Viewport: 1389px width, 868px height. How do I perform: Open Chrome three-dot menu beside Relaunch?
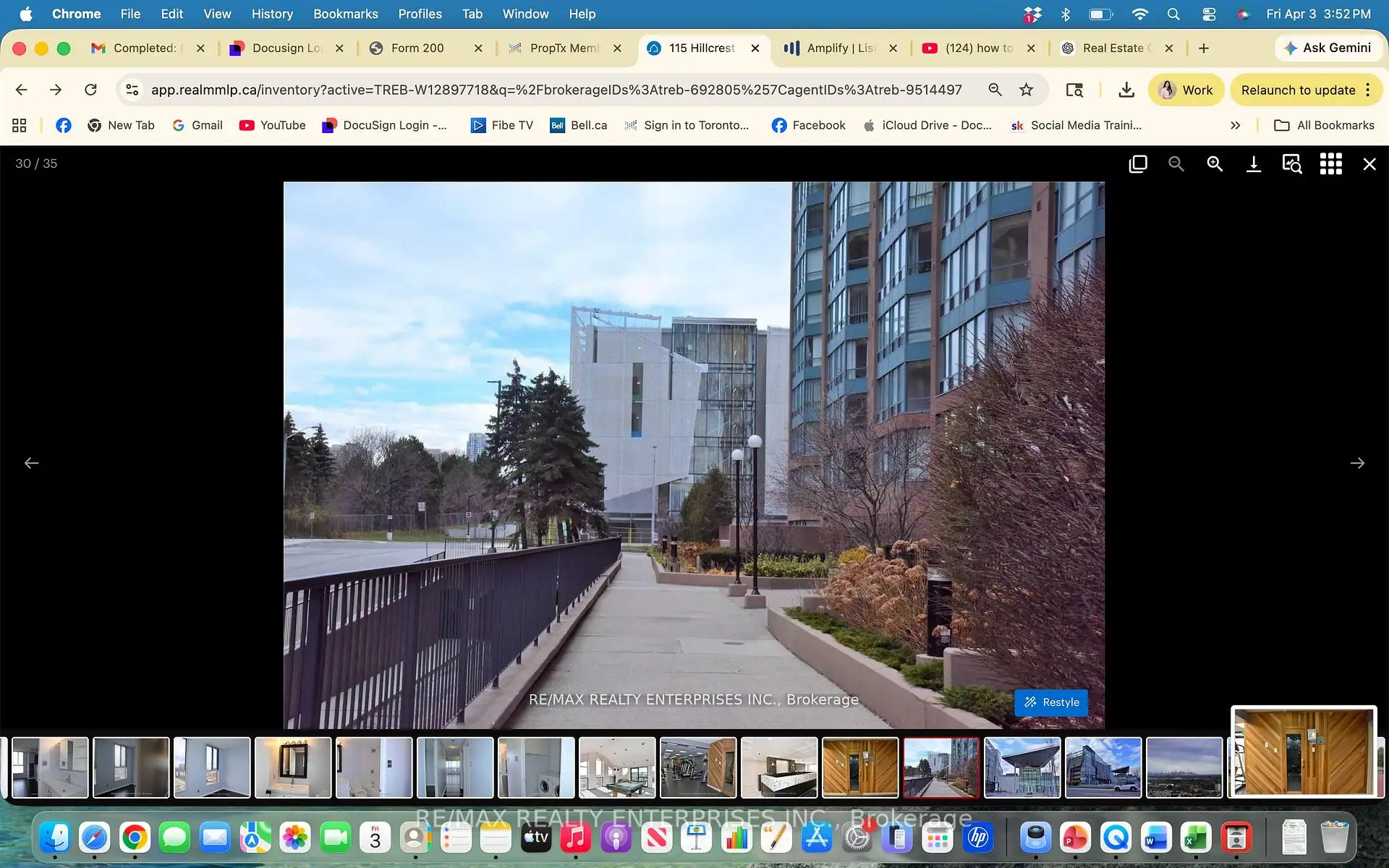coord(1368,90)
